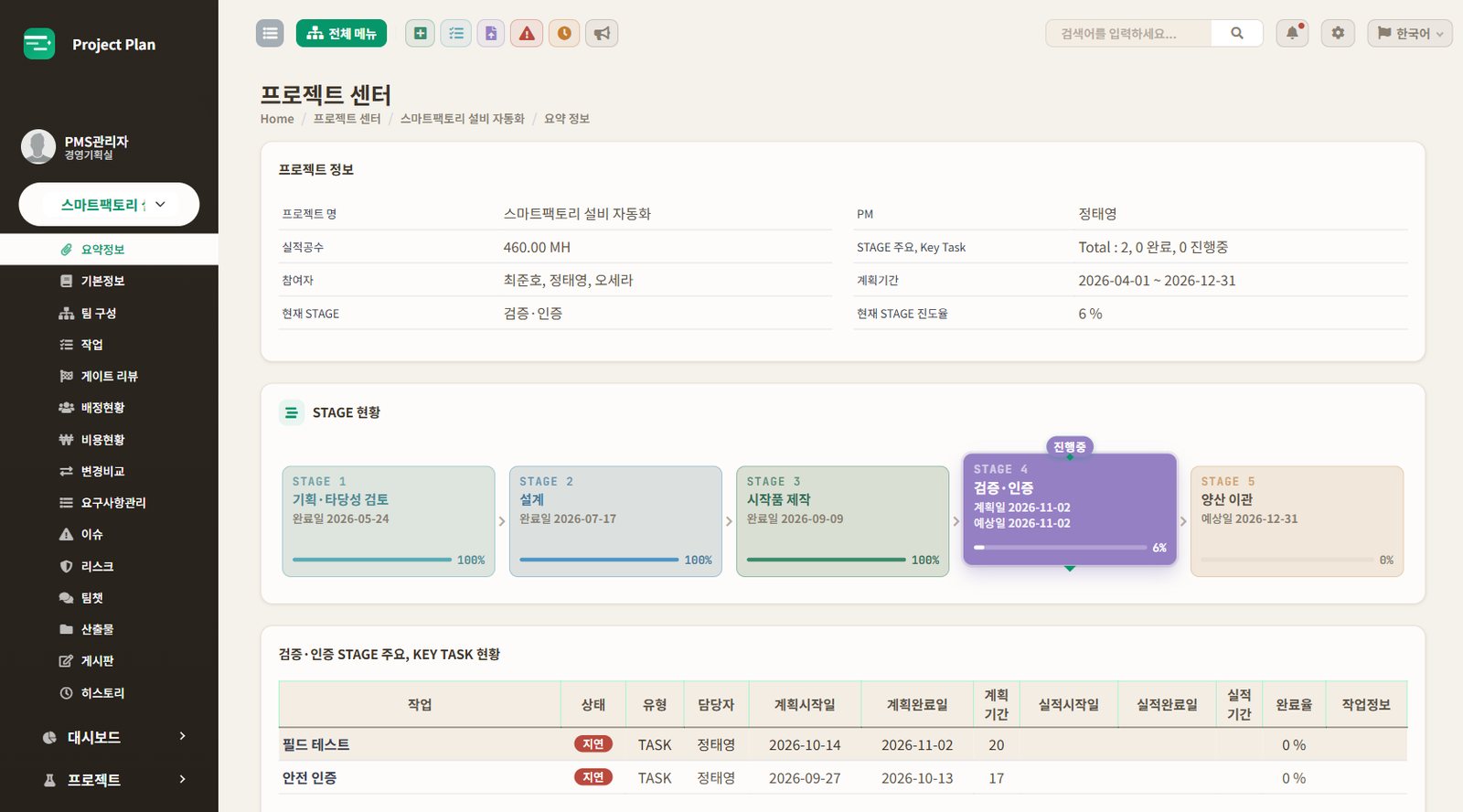This screenshot has height=812, width=1463.
Task: Open the task checklist toolbar icon
Action: pyautogui.click(x=455, y=33)
